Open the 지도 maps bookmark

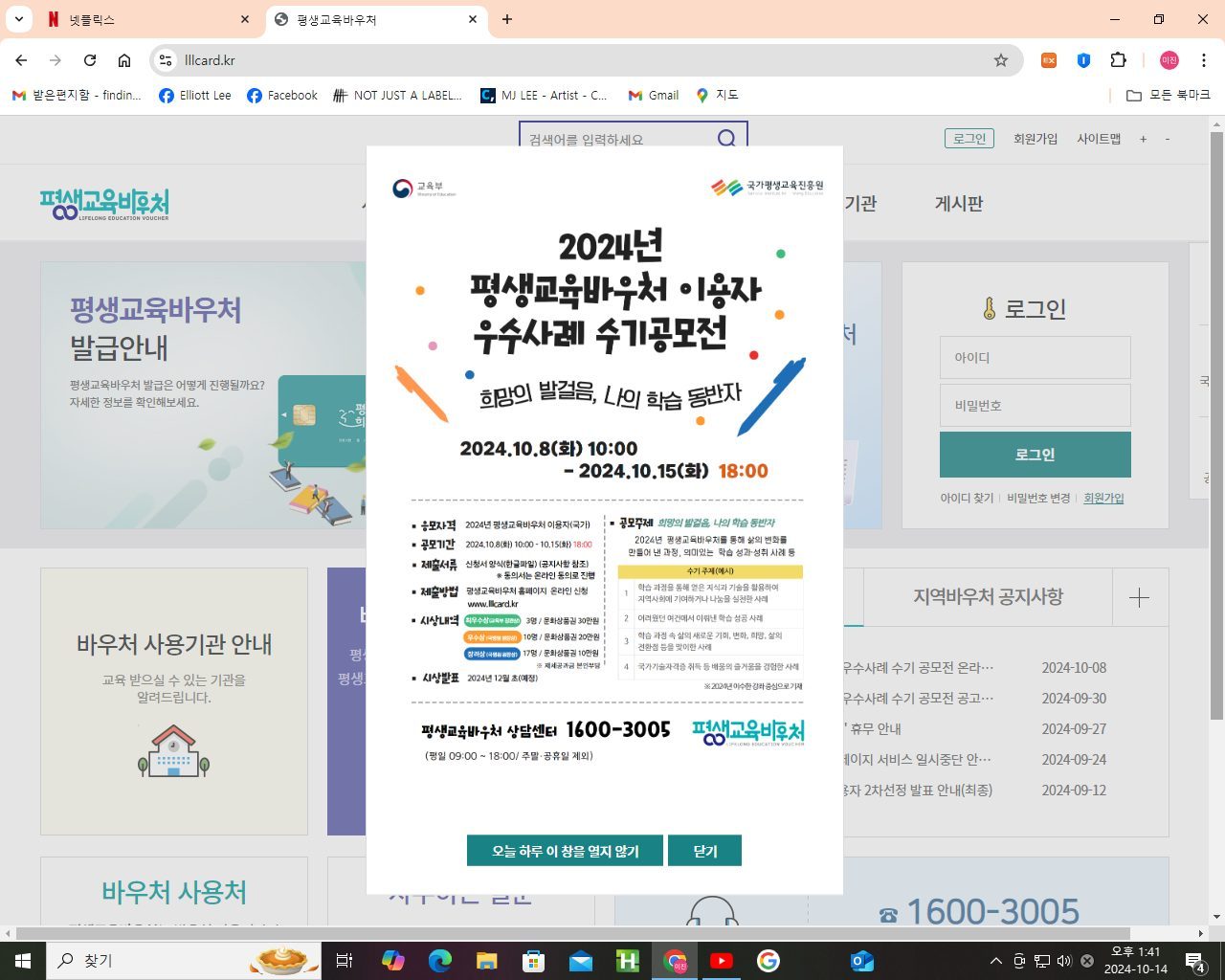(x=718, y=96)
